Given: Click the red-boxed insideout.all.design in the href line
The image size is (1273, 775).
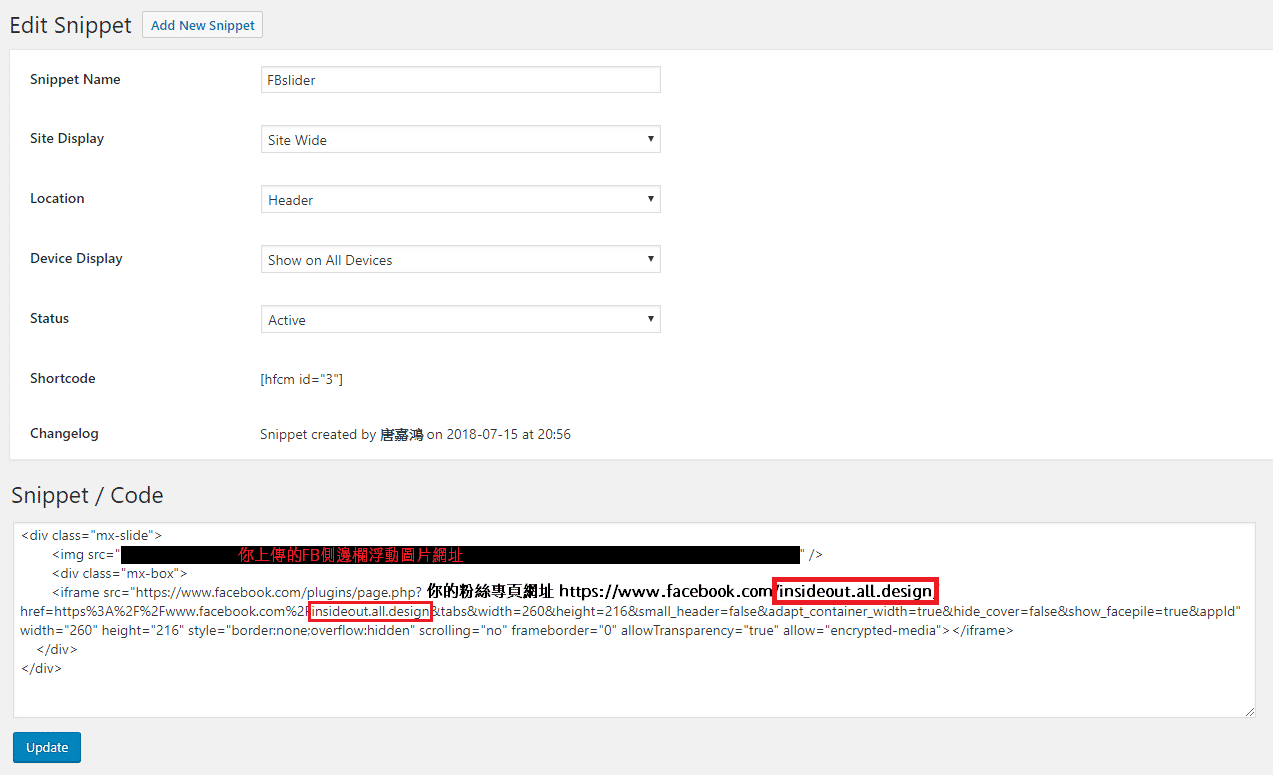Looking at the screenshot, I should pos(370,612).
